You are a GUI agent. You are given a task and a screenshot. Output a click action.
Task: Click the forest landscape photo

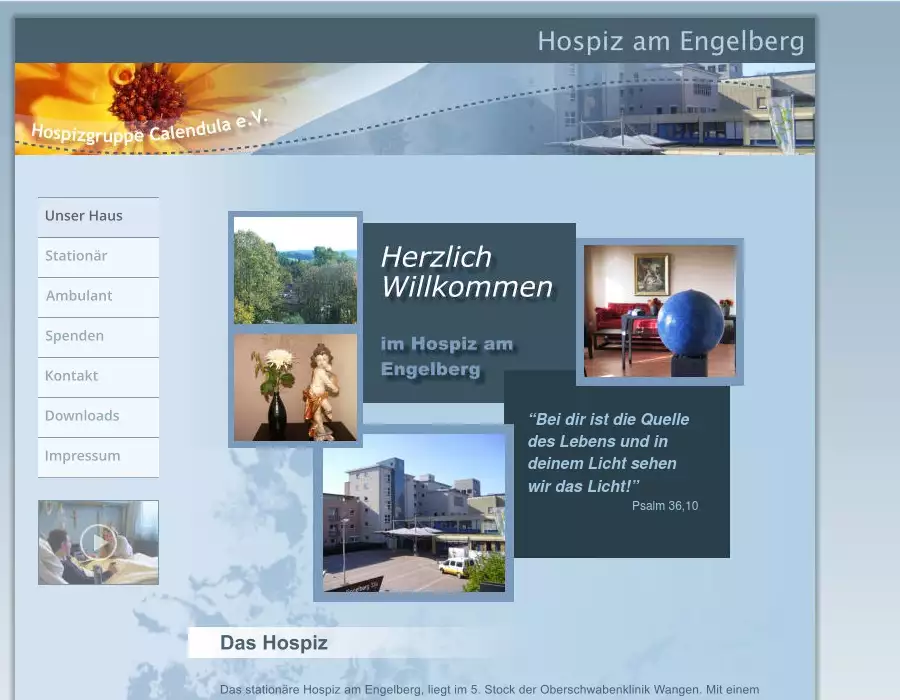click(295, 270)
